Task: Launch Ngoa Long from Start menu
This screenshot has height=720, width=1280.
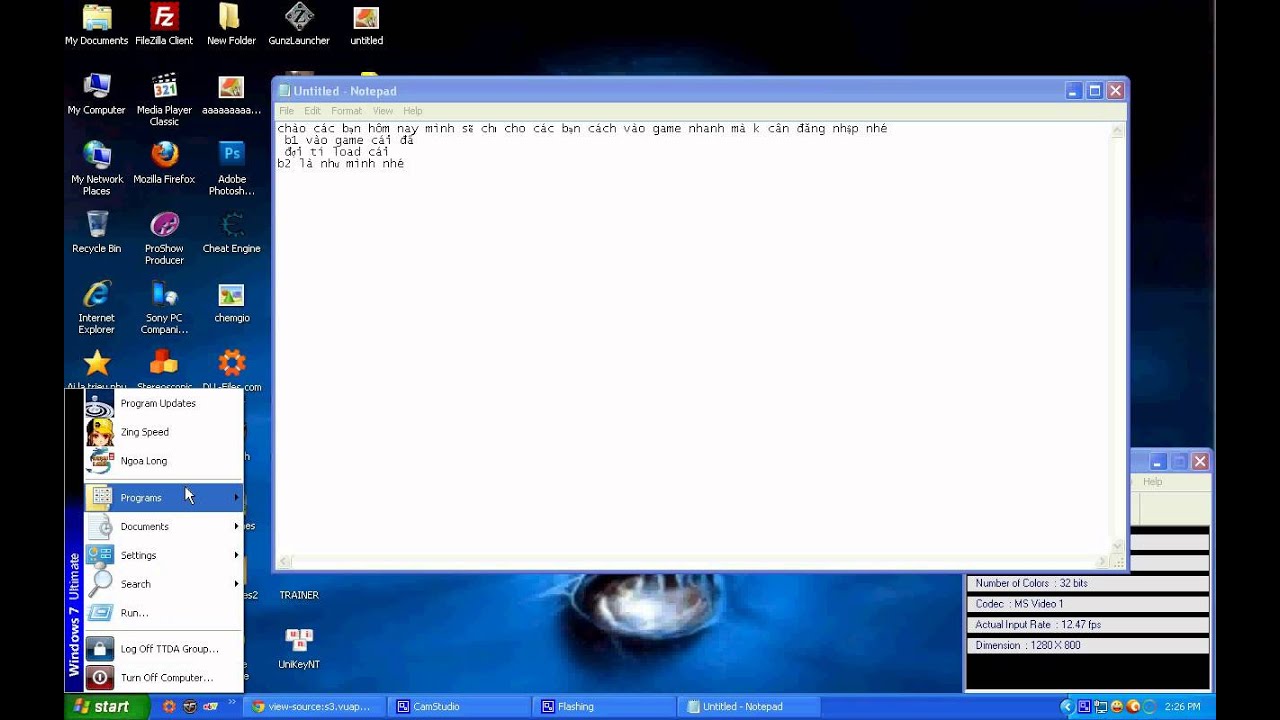Action: pos(164,461)
